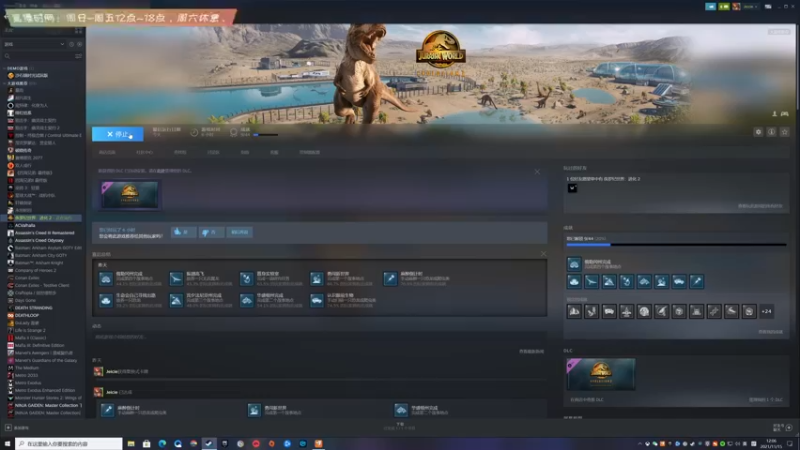This screenshot has width=800, height=450.
Task: Open DLC thumbnail under the DLC notice
Action: (x=130, y=195)
